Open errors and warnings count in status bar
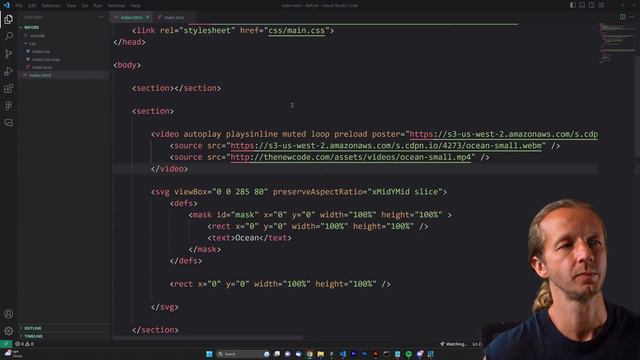The height and width of the screenshot is (360, 640). coord(24,344)
